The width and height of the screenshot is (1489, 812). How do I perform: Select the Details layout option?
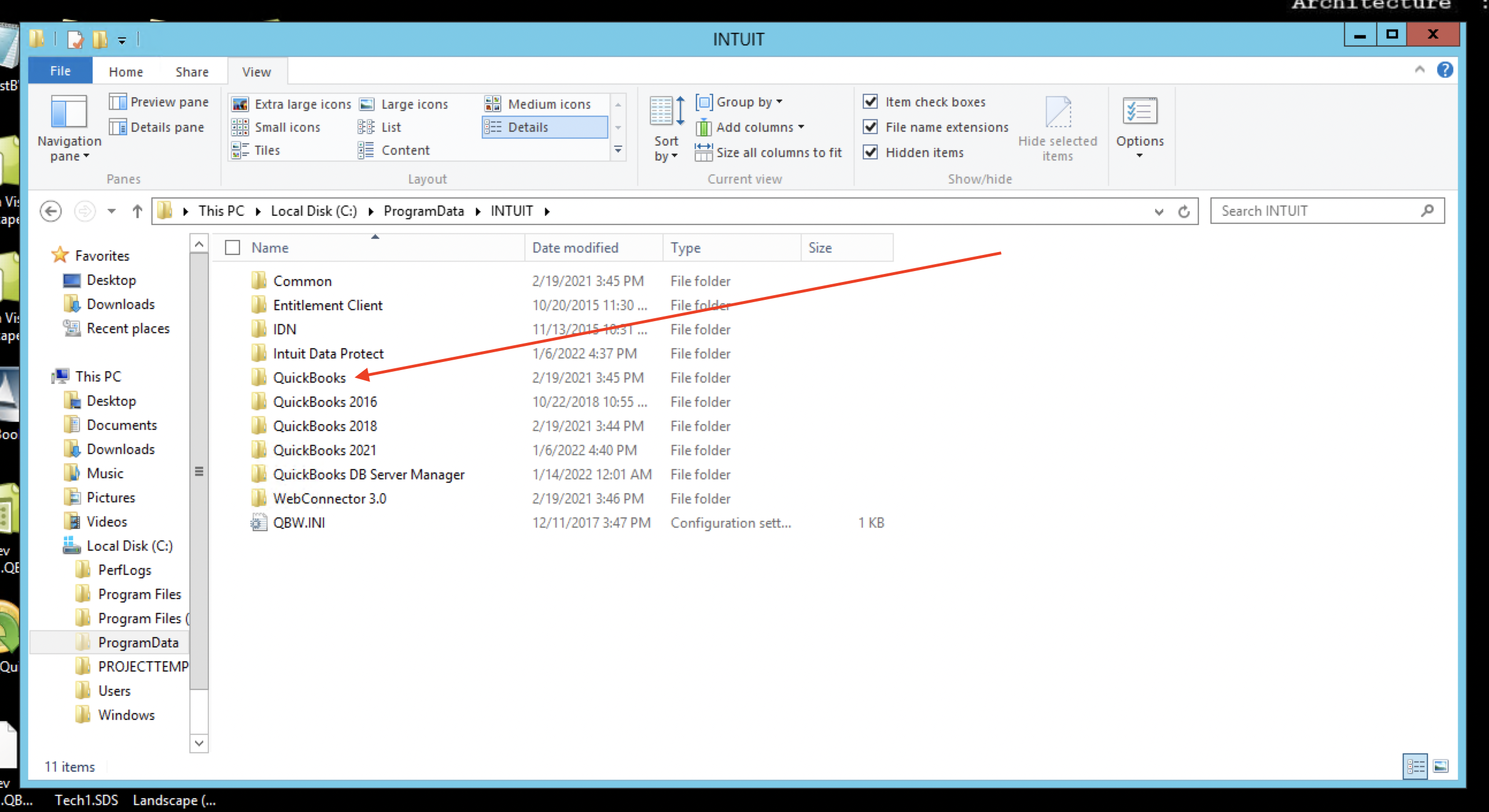(x=544, y=127)
